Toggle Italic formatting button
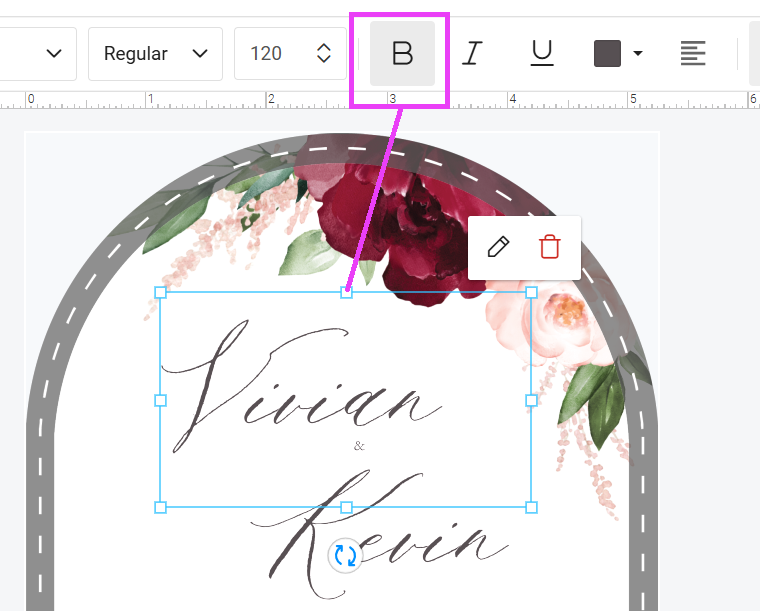Viewport: 760px width, 611px height. point(472,53)
